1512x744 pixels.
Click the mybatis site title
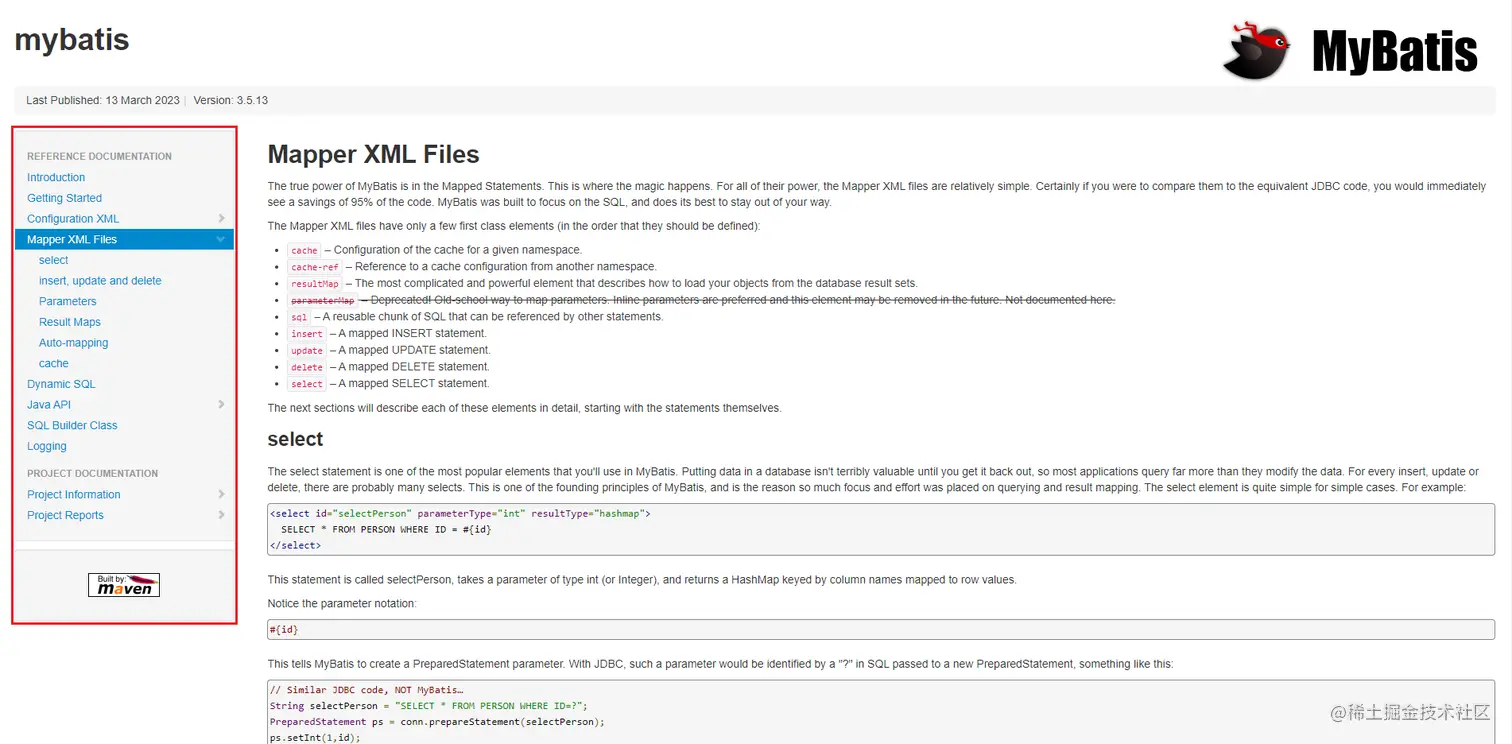72,40
